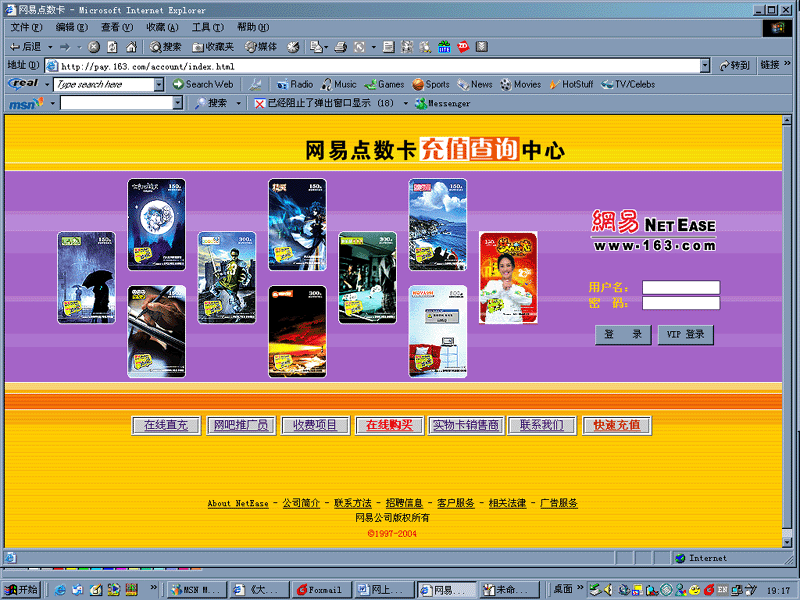The image size is (800, 600).
Task: Click the 密码 password input field
Action: (681, 303)
